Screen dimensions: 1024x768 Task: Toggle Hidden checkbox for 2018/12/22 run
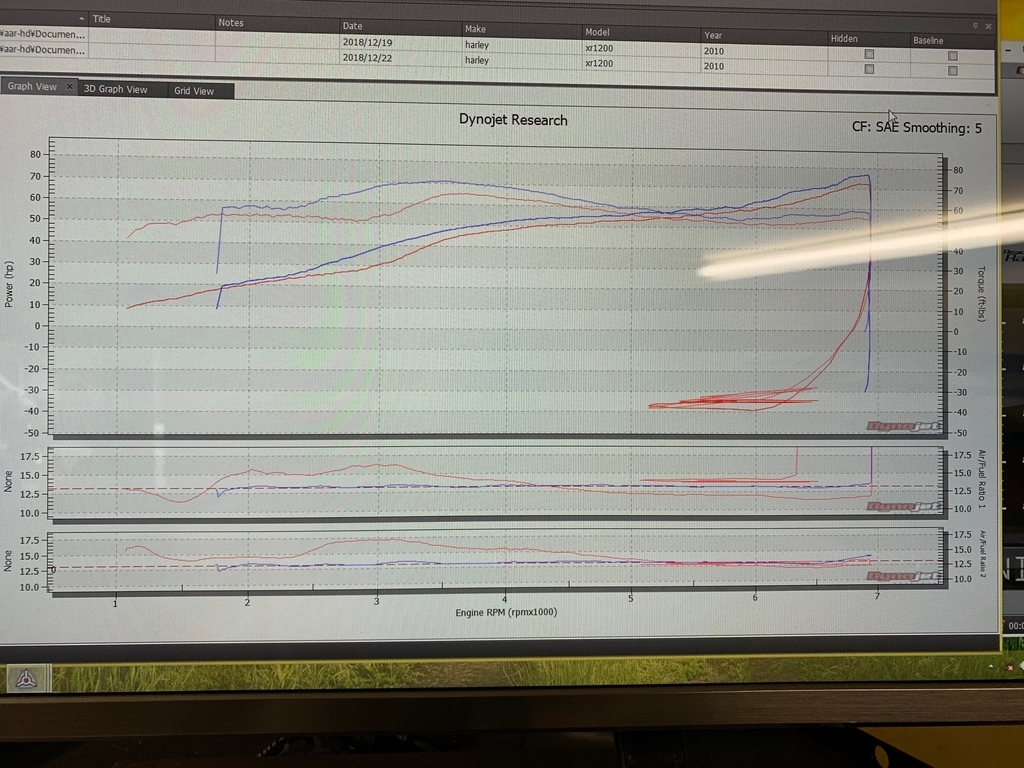tap(869, 69)
